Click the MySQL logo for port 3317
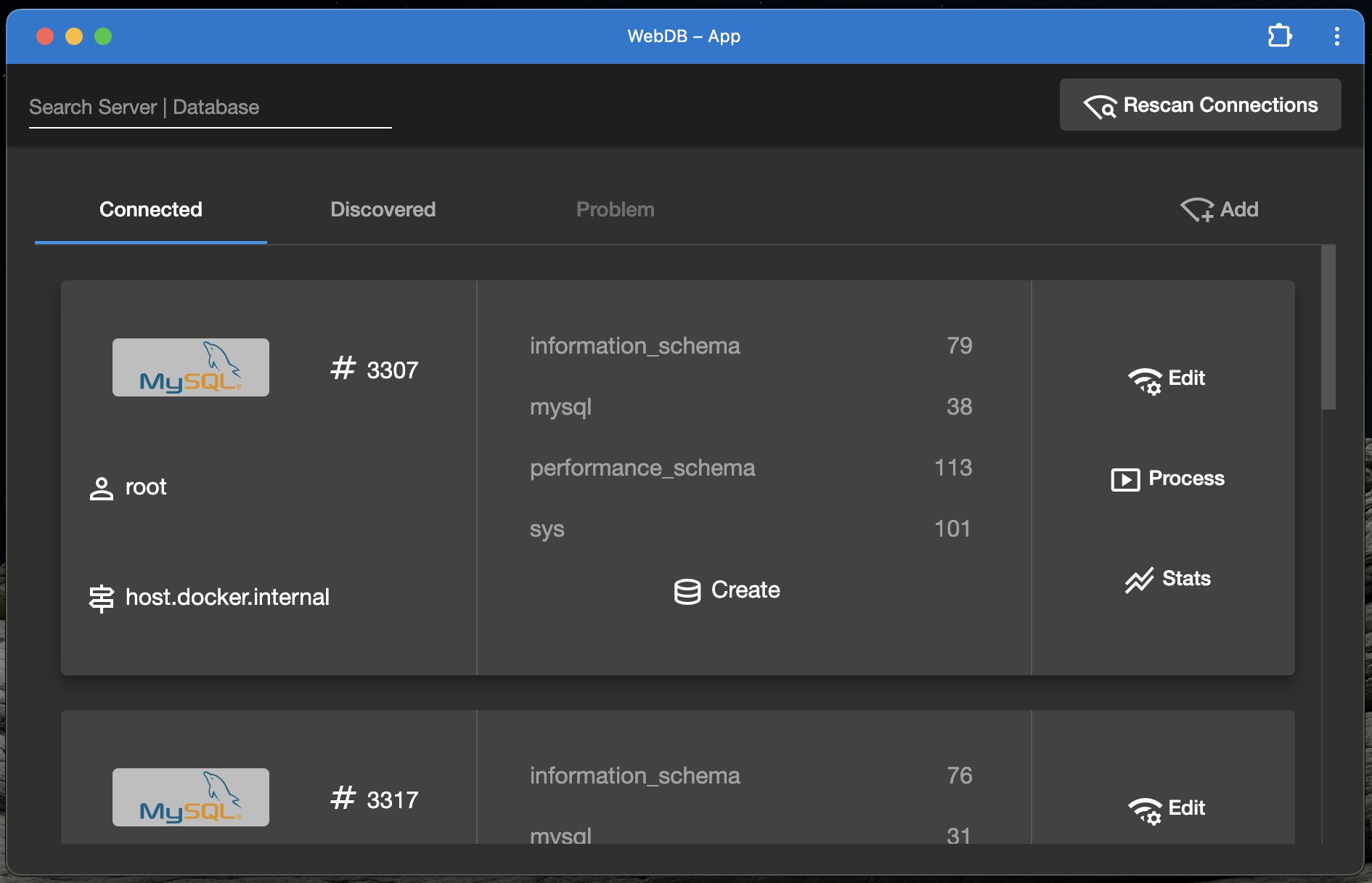 pyautogui.click(x=190, y=797)
